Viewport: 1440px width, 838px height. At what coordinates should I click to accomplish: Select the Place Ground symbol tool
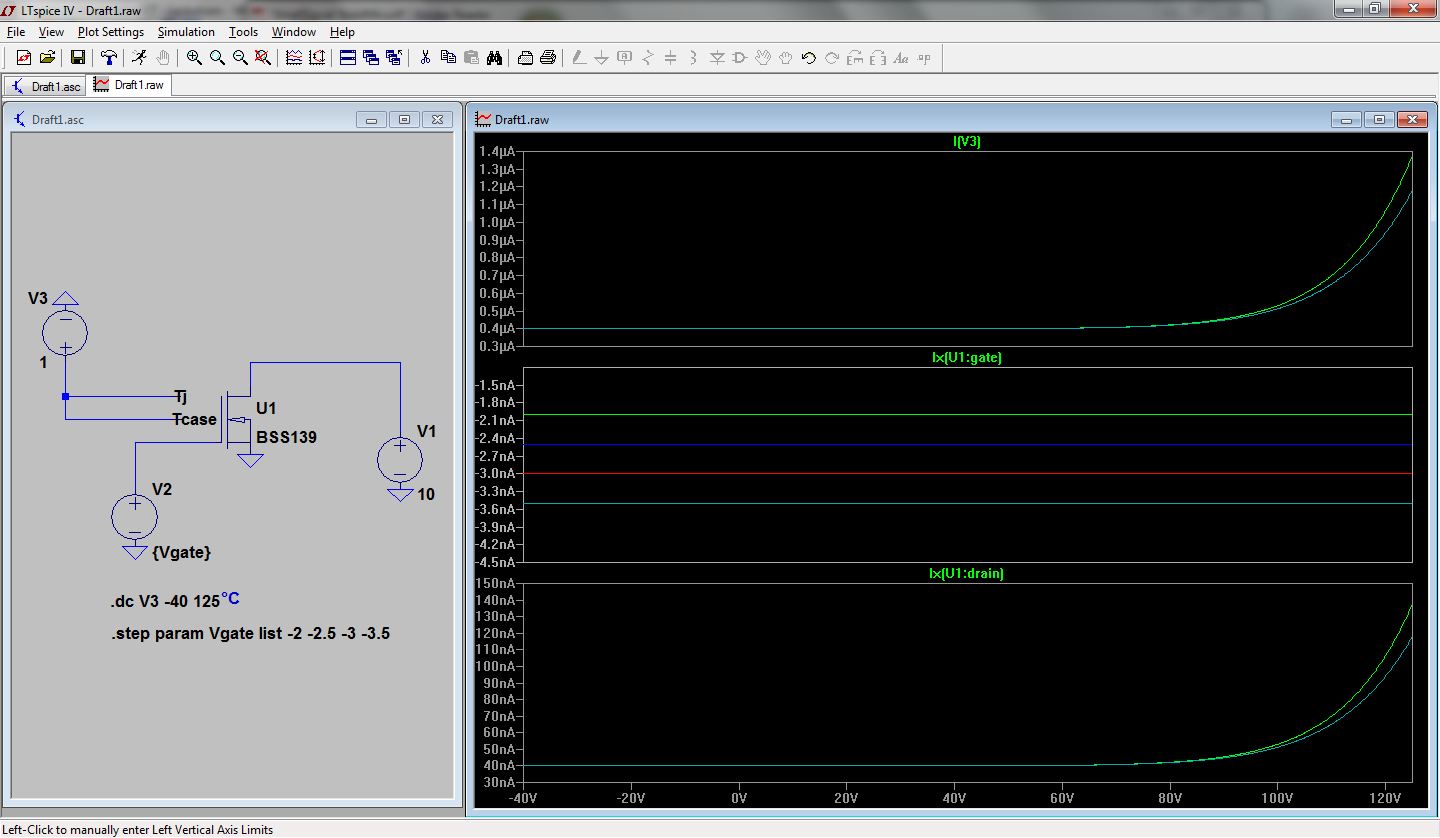601,58
